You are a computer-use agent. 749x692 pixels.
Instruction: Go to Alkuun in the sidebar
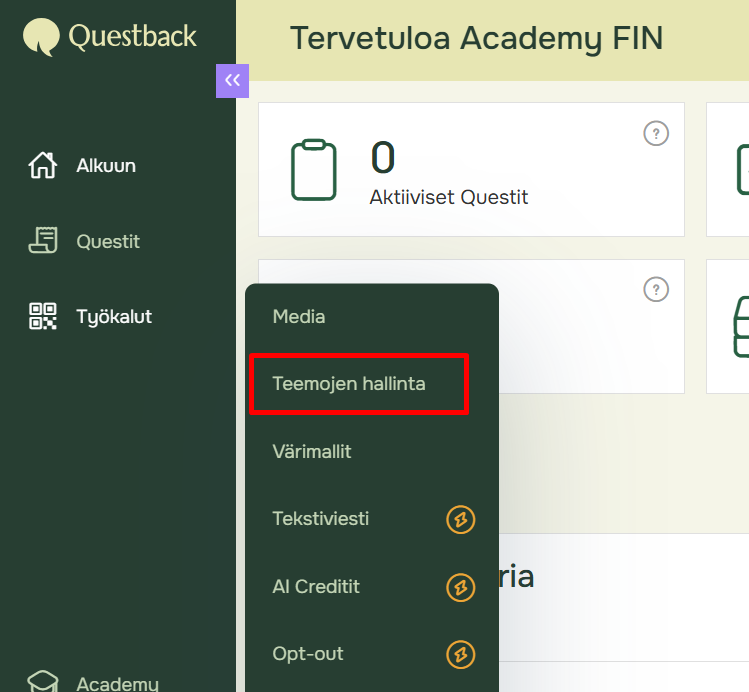click(106, 165)
